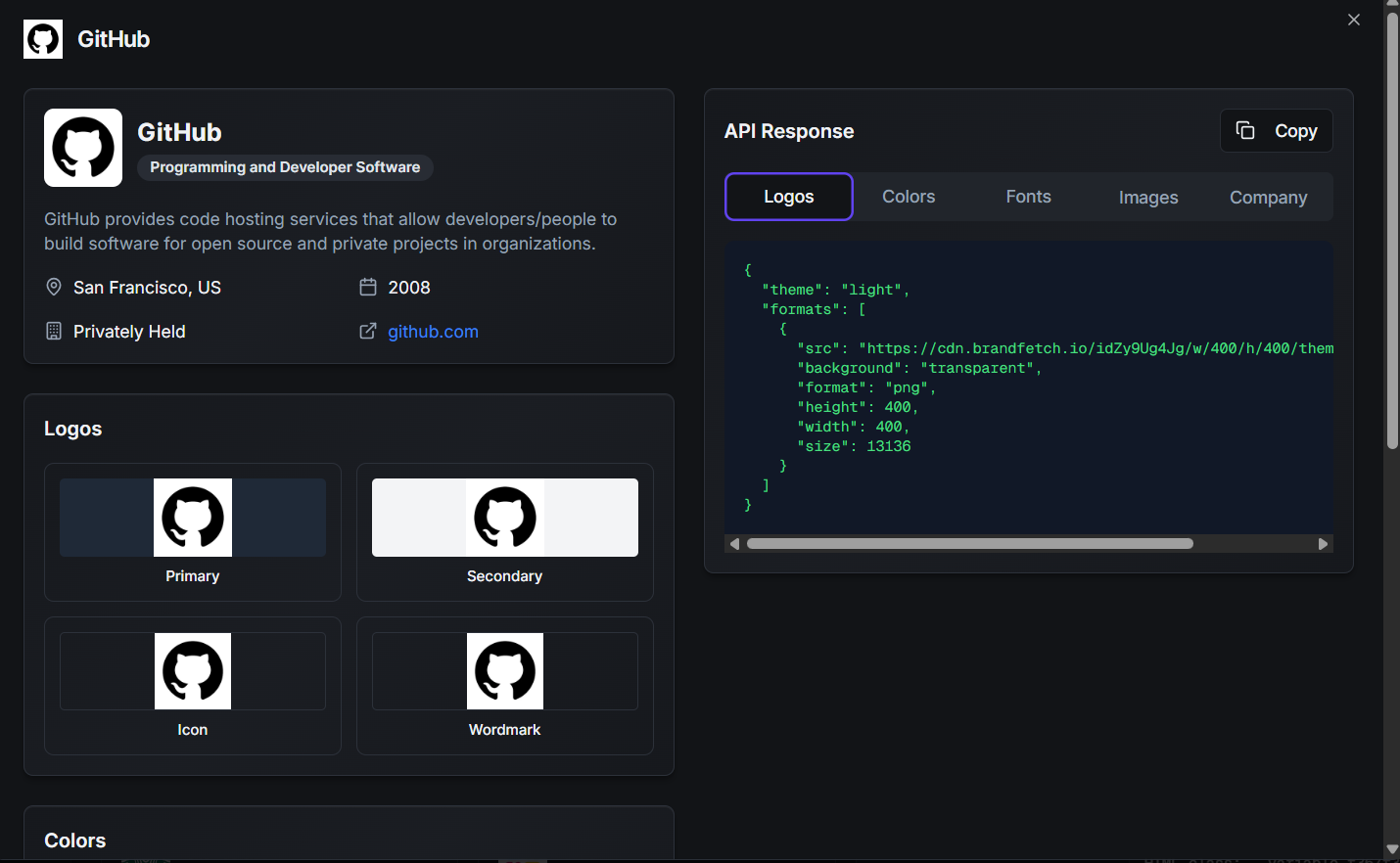Switch to the Logos tab
Screen dimensions: 1400x863
coord(789,197)
